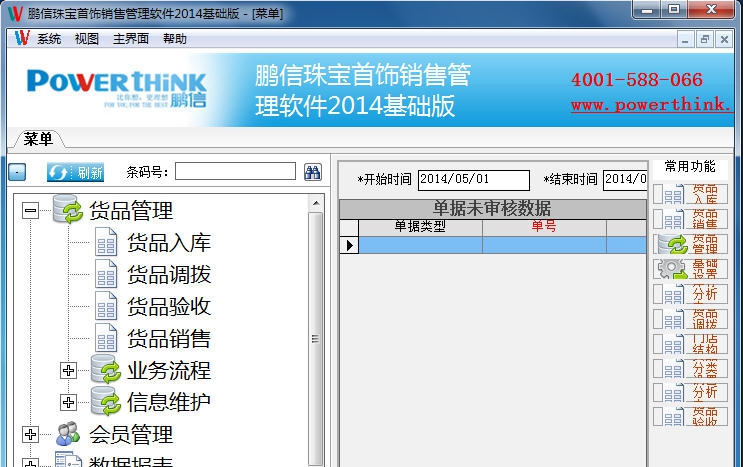The image size is (743, 467).
Task: Expand the 会员管理 branch plus box
Action: tap(30, 434)
